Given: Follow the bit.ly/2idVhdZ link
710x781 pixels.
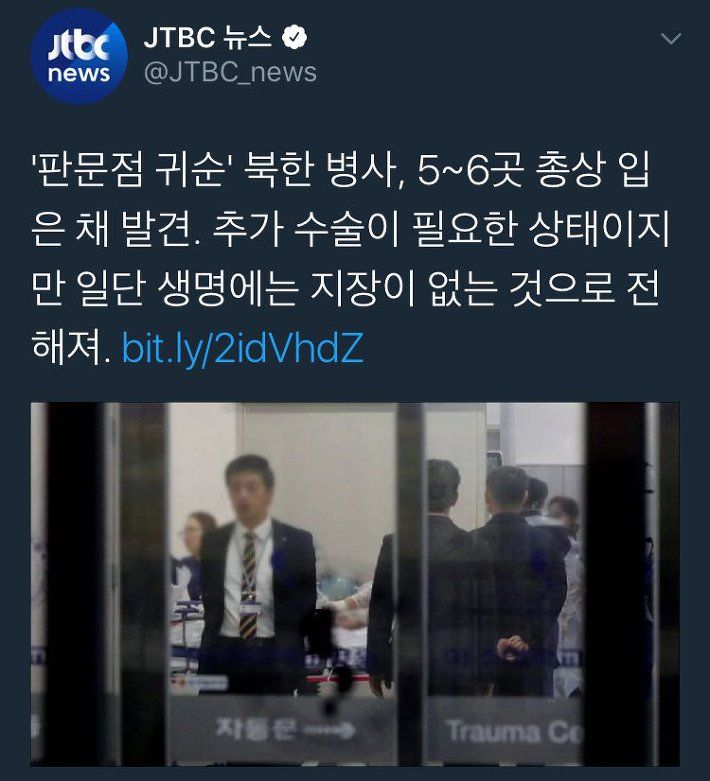Looking at the screenshot, I should (x=243, y=348).
